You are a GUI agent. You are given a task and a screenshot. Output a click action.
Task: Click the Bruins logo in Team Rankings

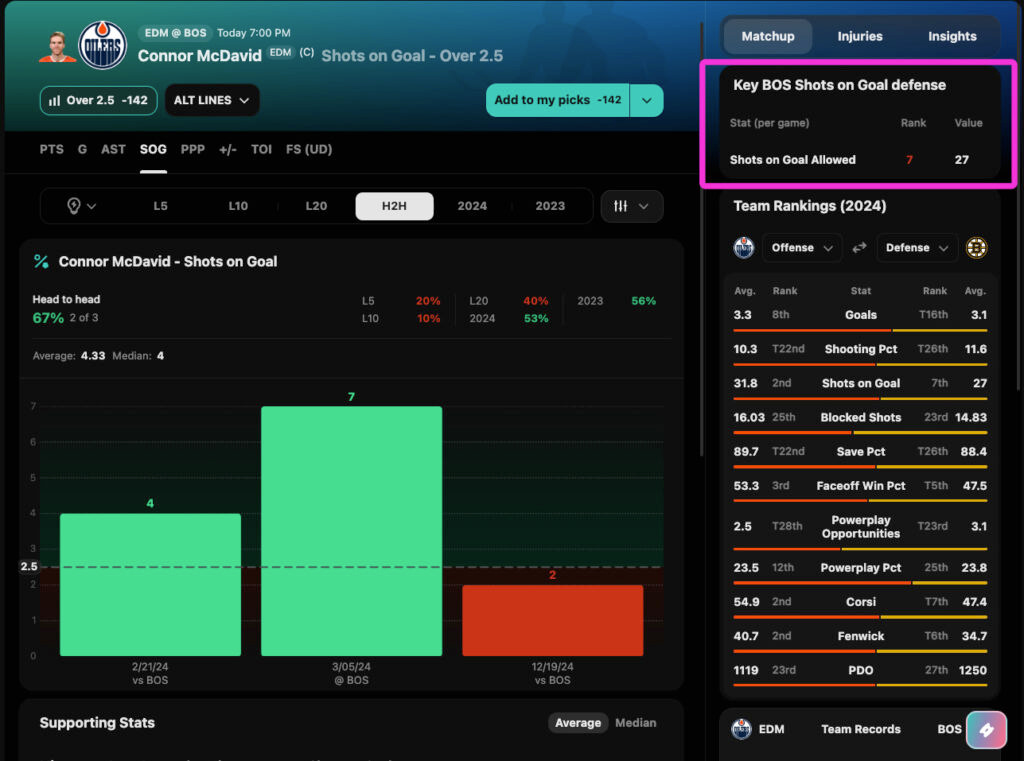click(976, 248)
